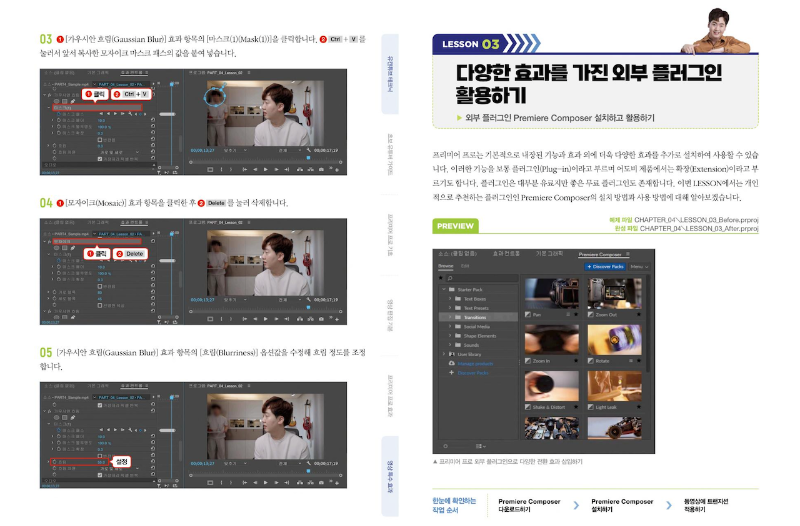The image size is (800, 526).
Task: Expand the Text Boxes folder
Action: [x=450, y=298]
